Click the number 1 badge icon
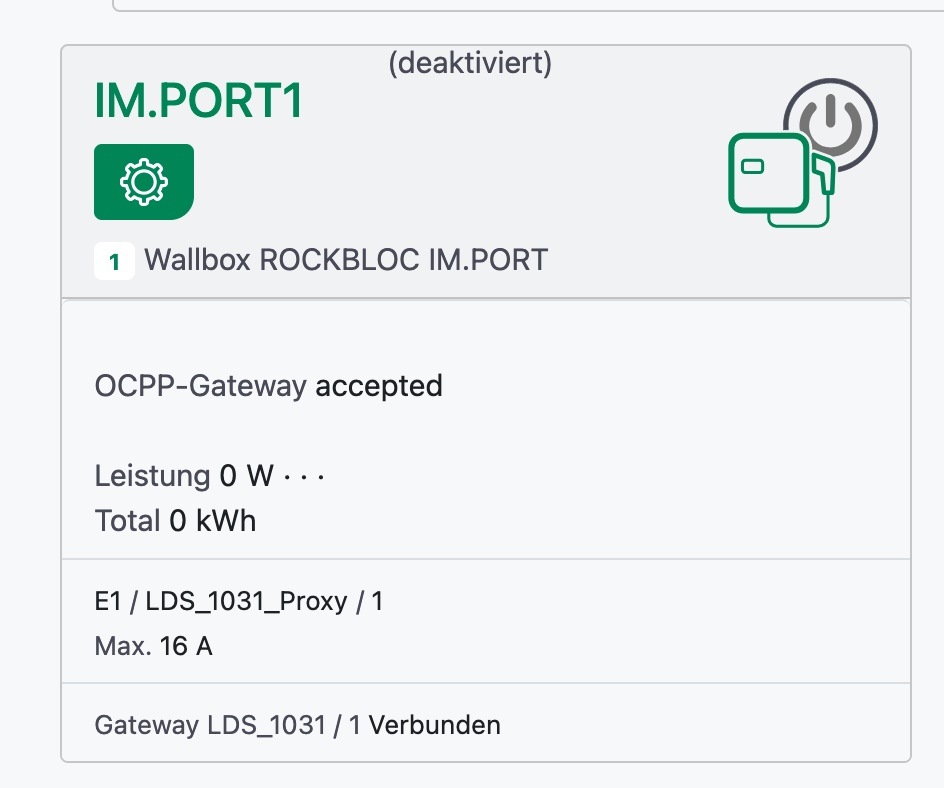This screenshot has height=788, width=944. pos(114,262)
